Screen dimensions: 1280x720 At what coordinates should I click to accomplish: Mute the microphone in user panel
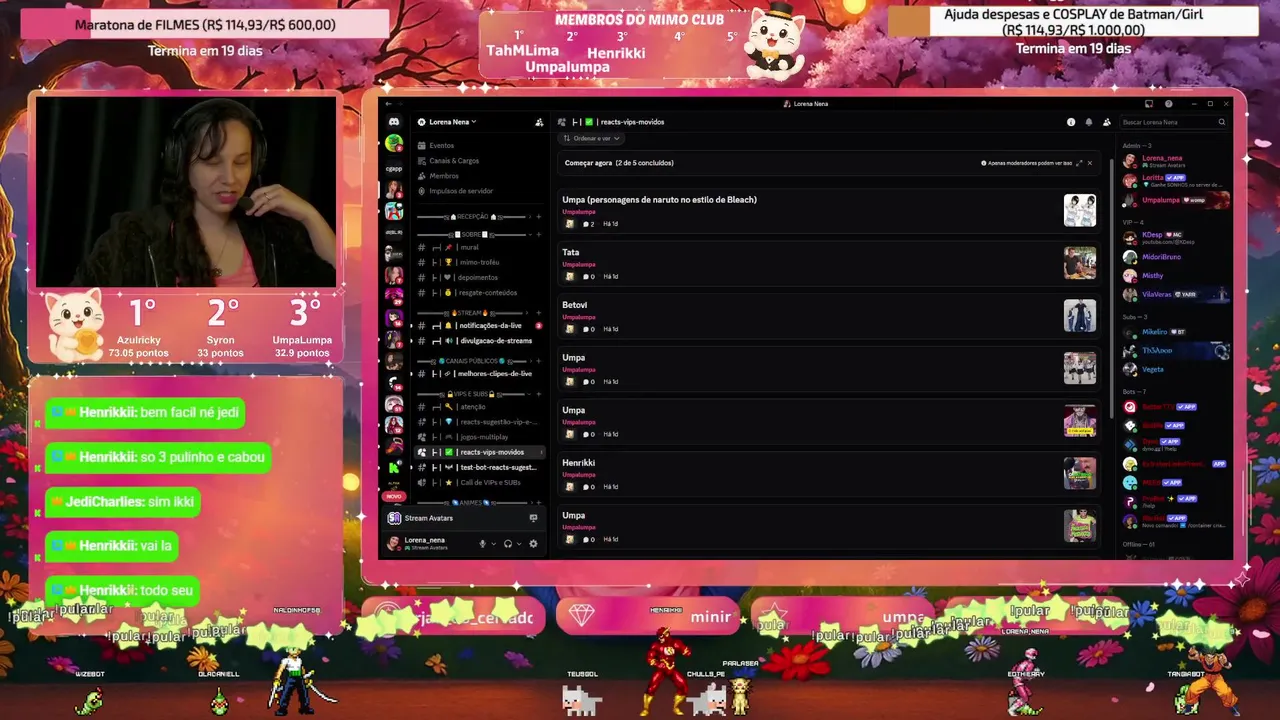[482, 544]
